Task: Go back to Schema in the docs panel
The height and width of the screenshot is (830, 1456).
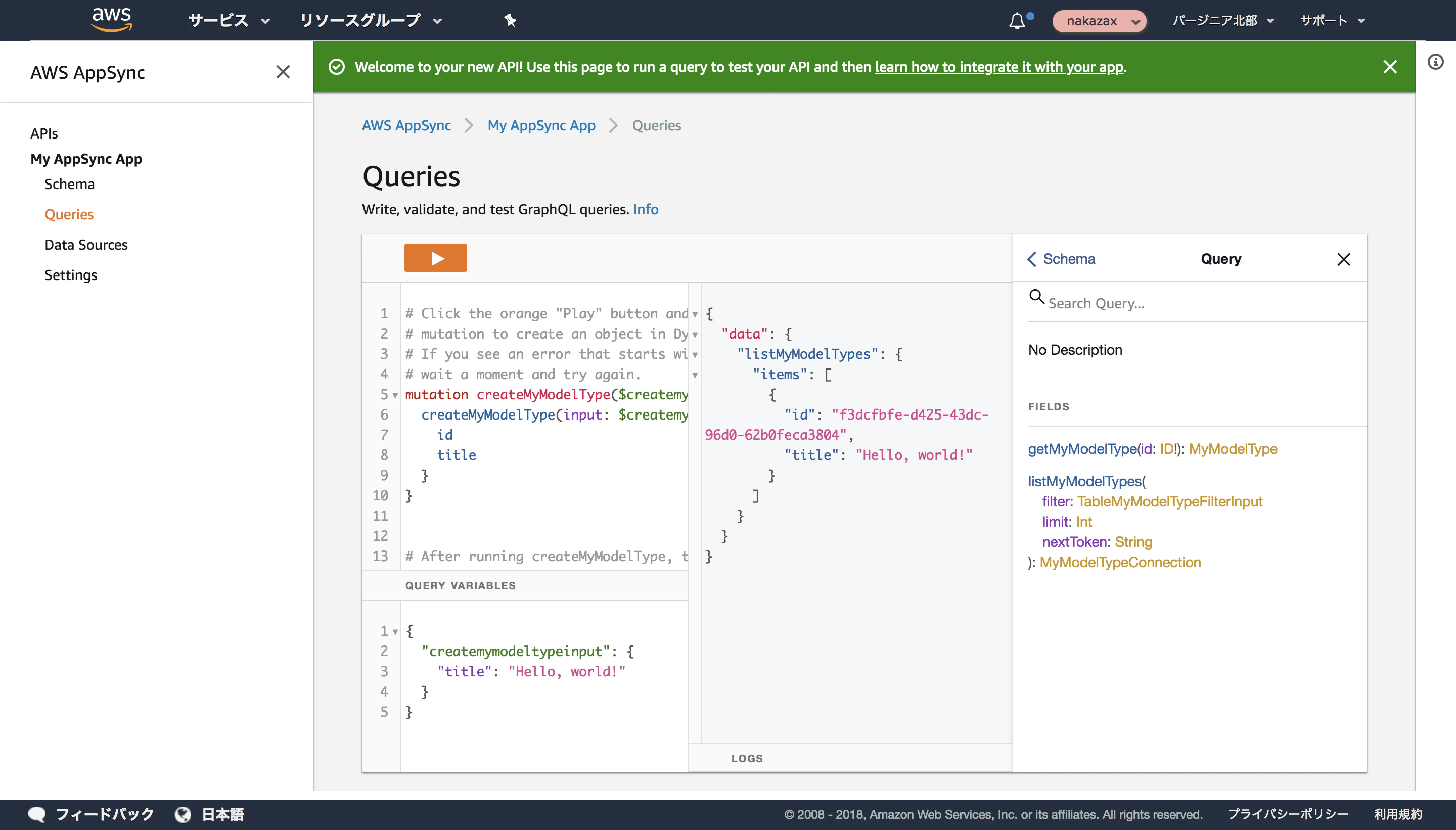Action: [x=1061, y=259]
